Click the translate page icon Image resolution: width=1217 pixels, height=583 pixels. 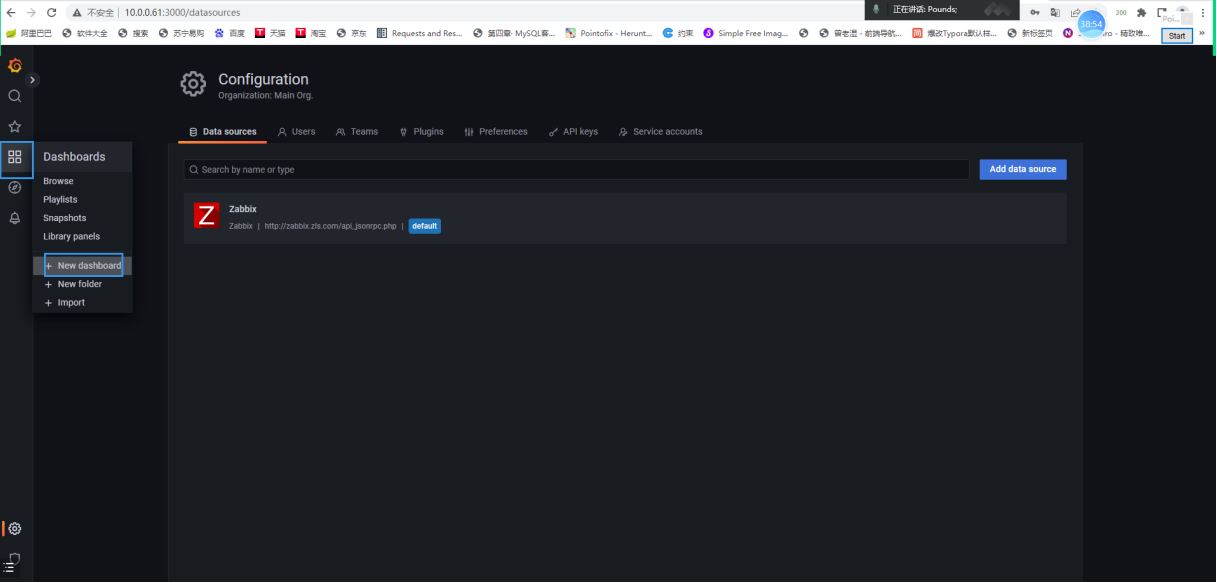[1055, 12]
